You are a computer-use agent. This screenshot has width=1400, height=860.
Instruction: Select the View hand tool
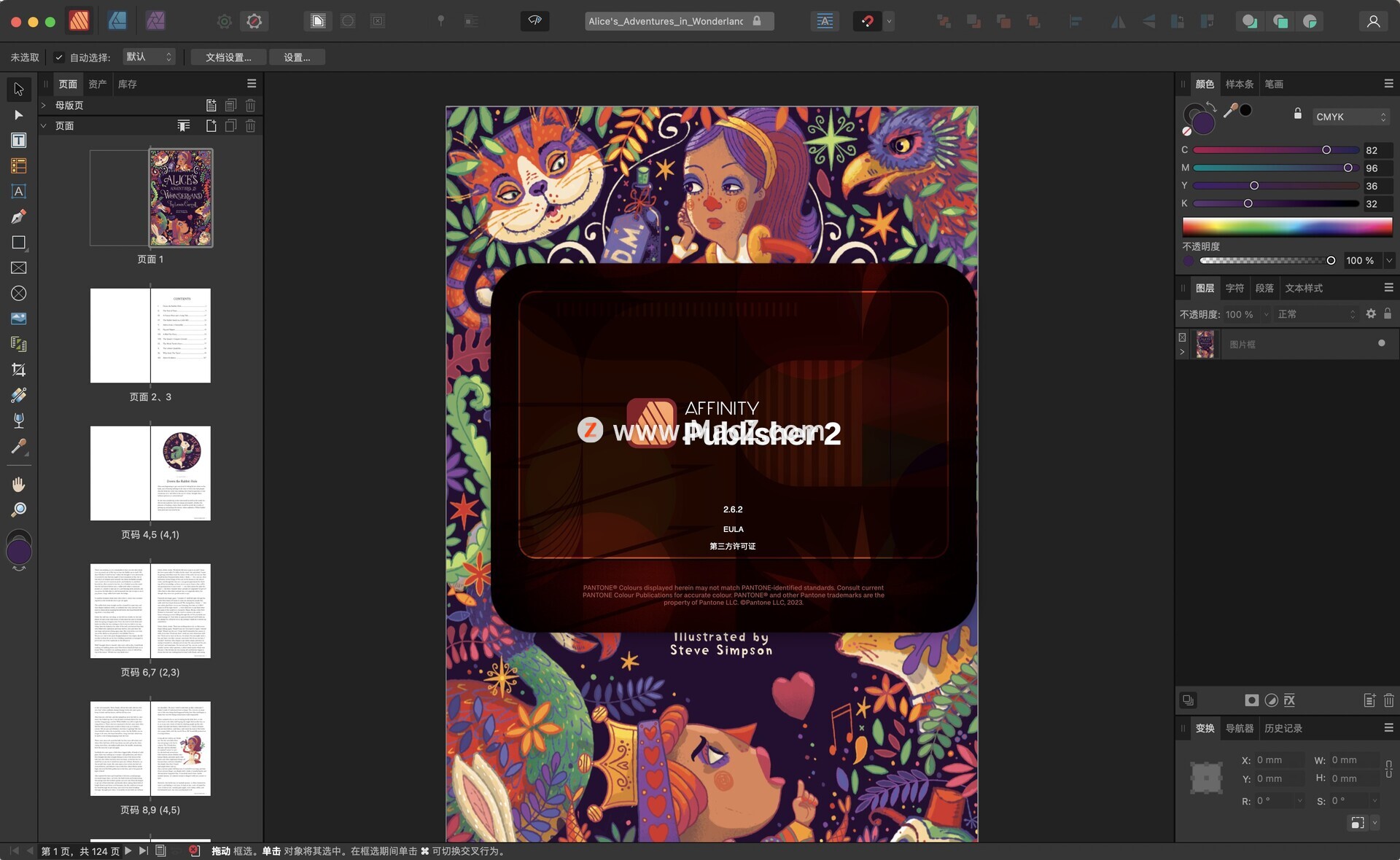pos(19,484)
